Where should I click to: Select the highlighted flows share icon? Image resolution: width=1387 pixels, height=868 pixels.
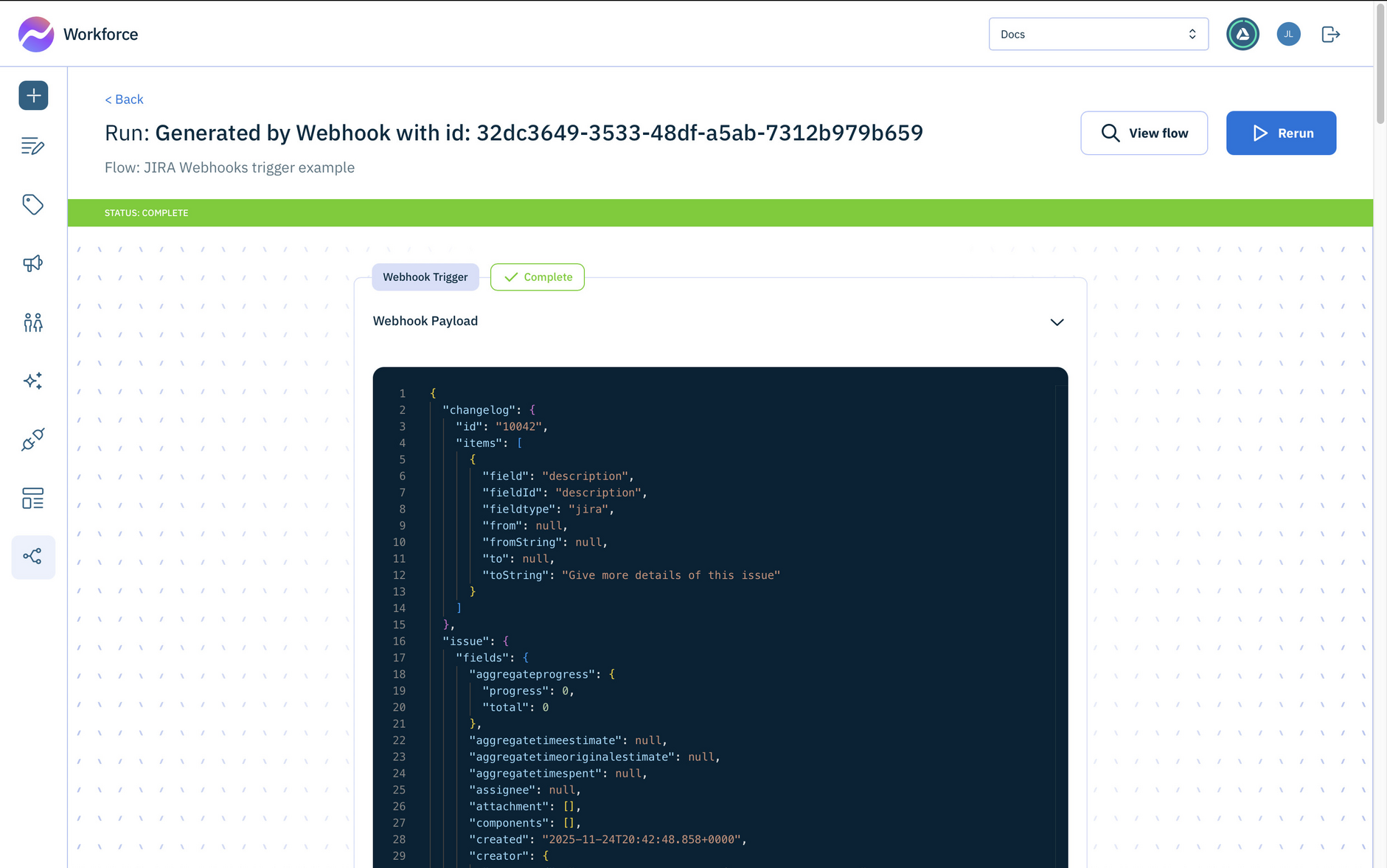coord(33,557)
